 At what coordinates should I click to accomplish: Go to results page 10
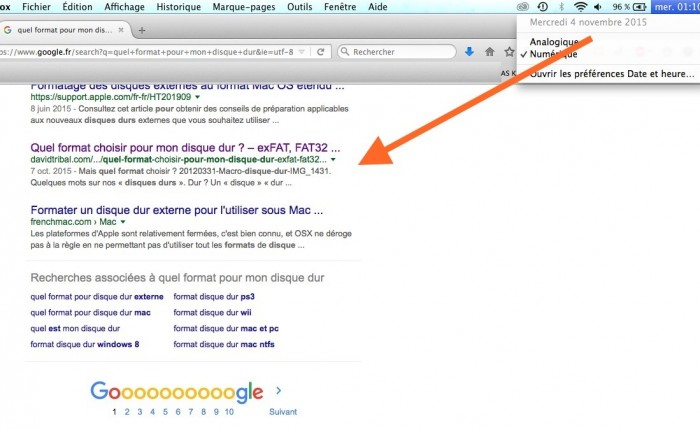tap(229, 412)
